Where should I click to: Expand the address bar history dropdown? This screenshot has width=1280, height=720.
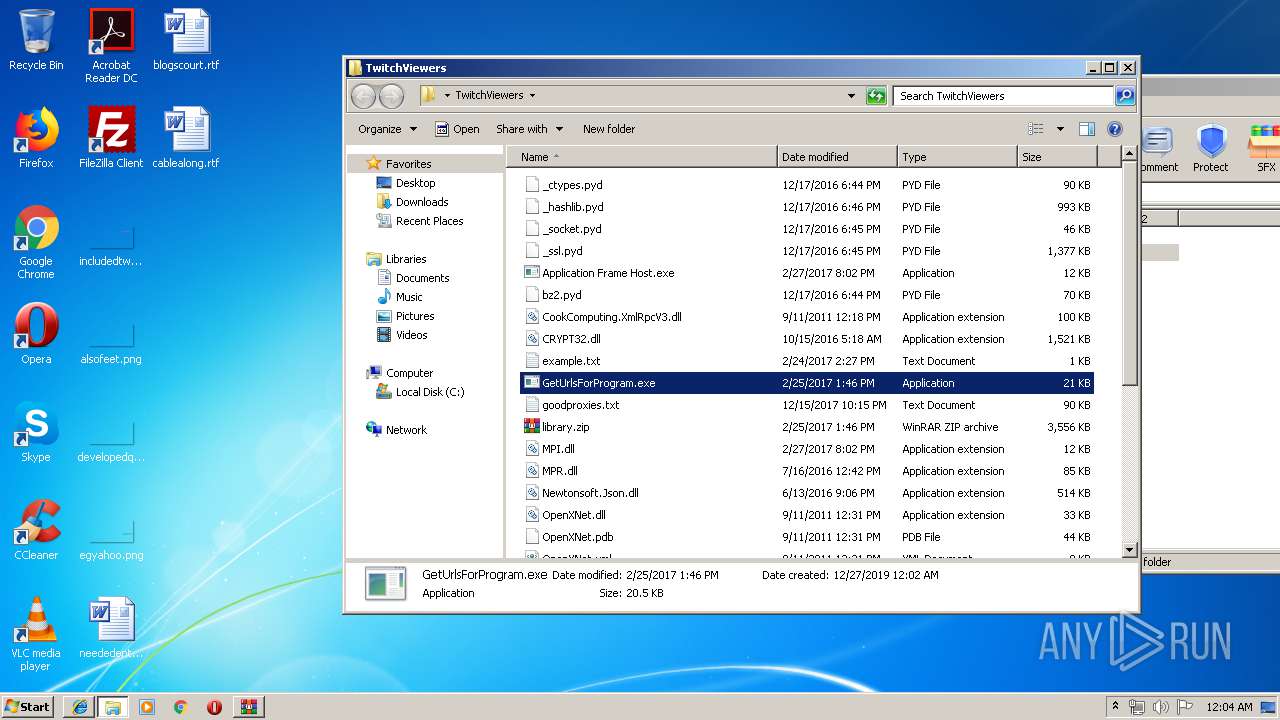pyautogui.click(x=851, y=96)
